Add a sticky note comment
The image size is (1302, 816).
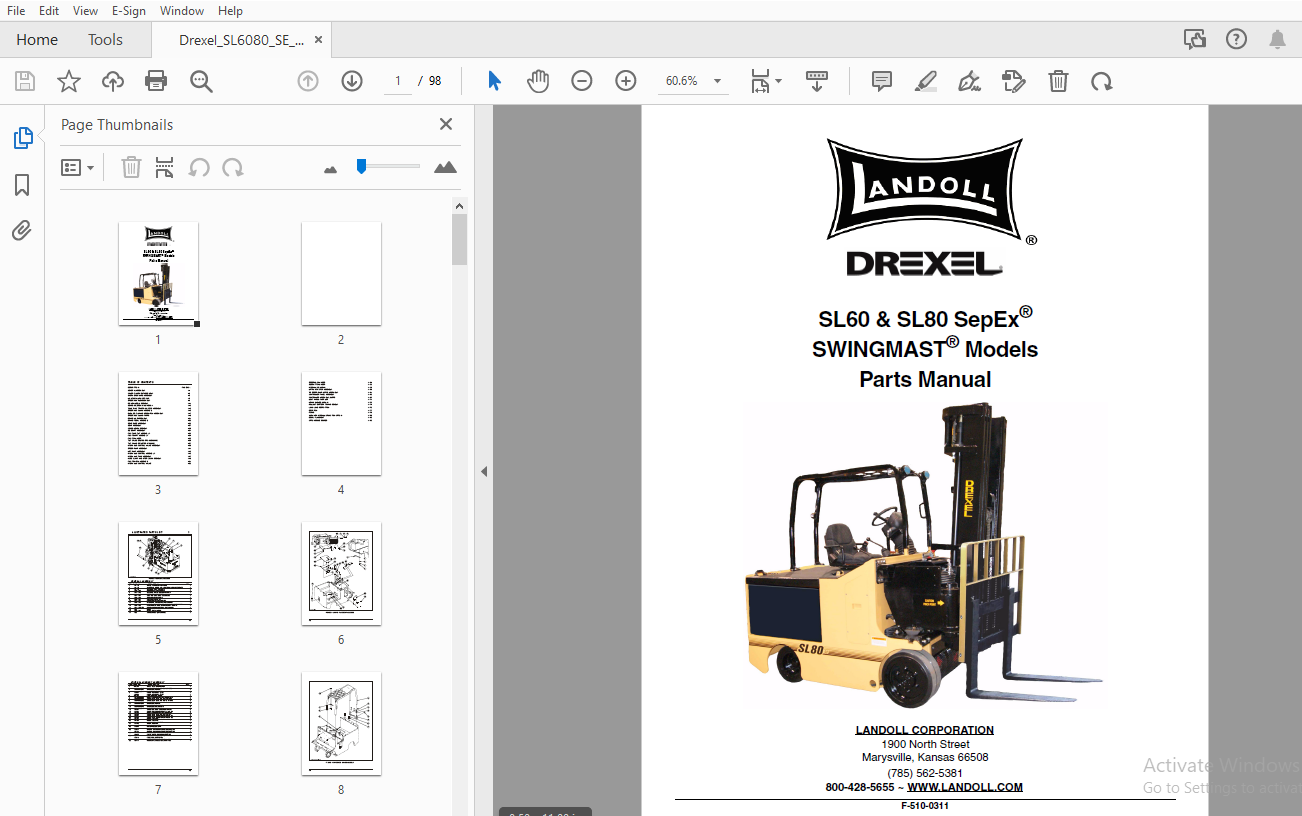point(882,81)
